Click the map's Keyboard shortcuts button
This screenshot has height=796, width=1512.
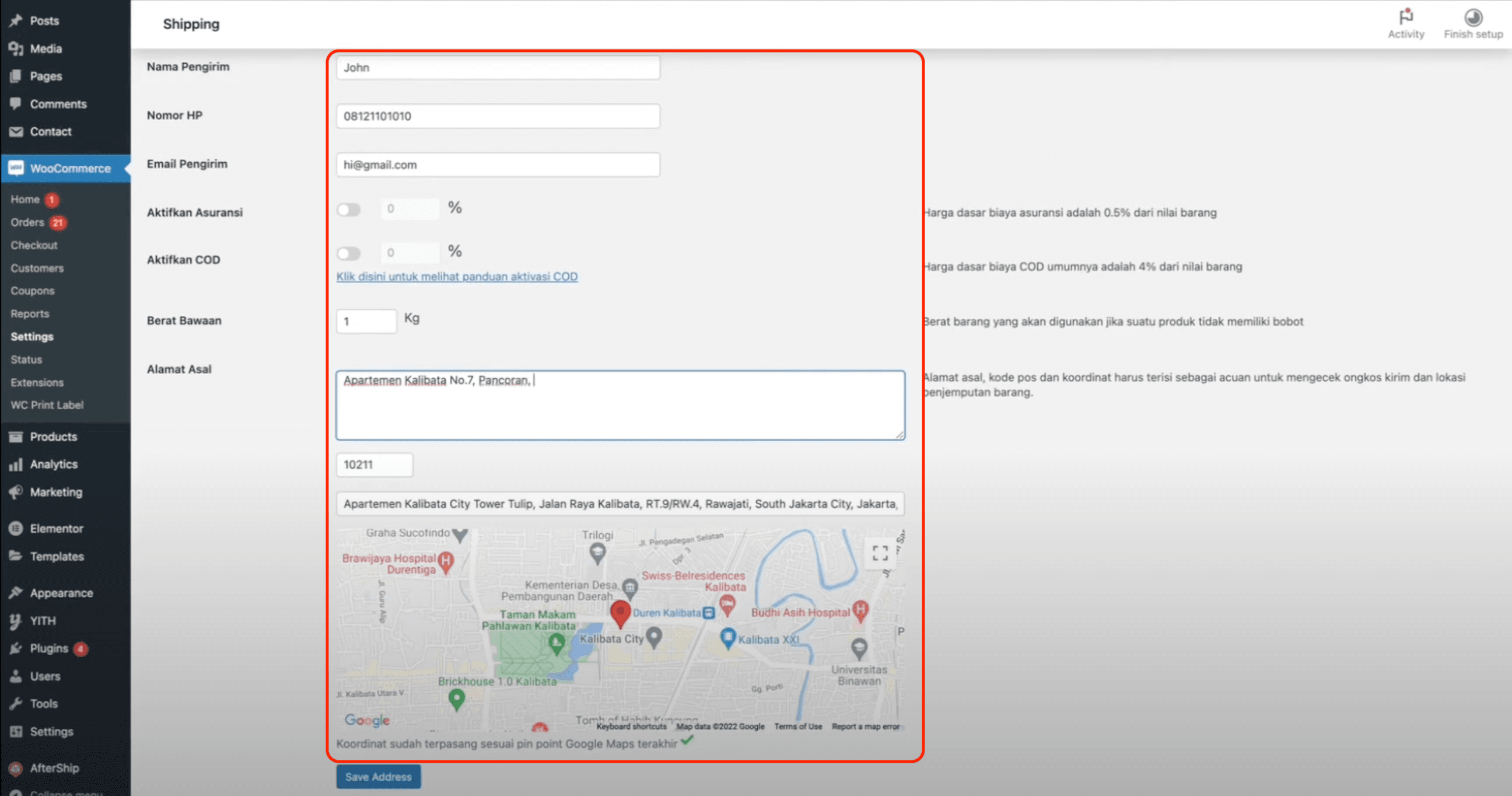coord(632,726)
